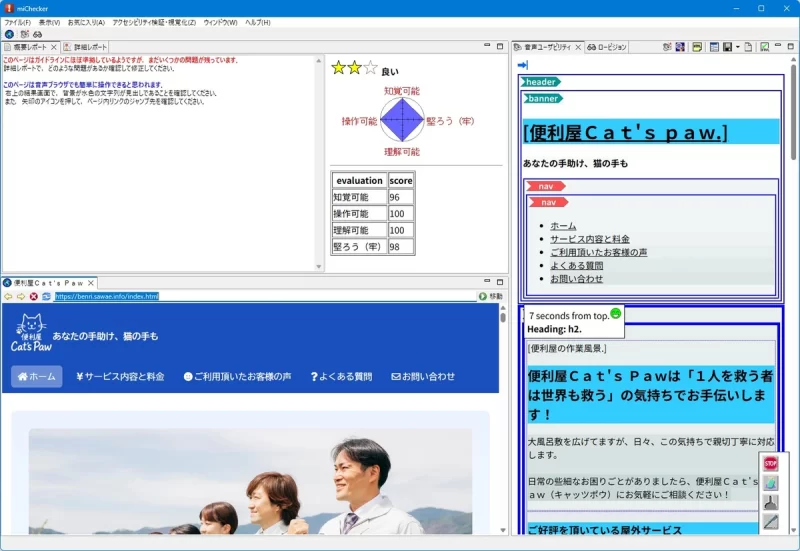Click the ホーム button in the webpage navigation
The width and height of the screenshot is (800, 551).
pyautogui.click(x=37, y=377)
